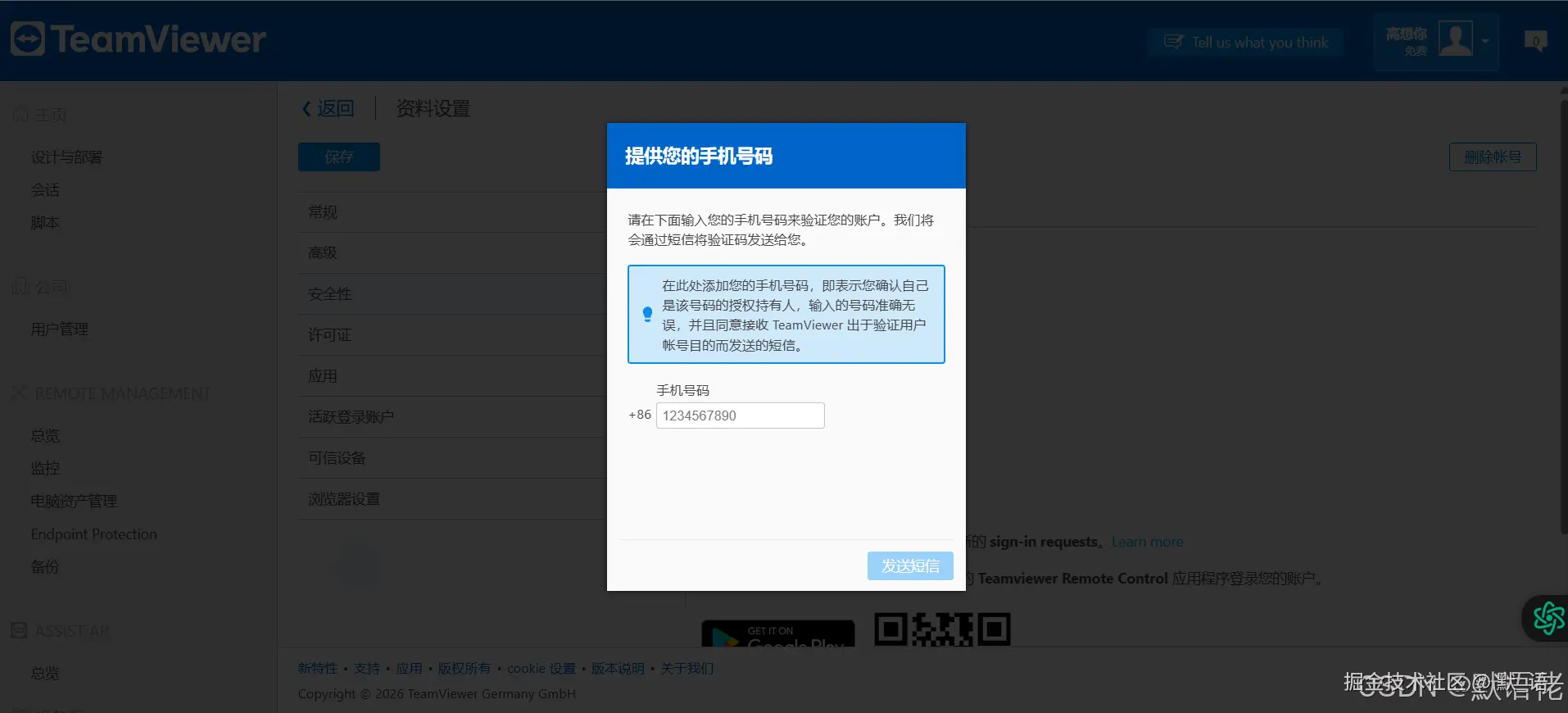Select the 高级 settings tab
The height and width of the screenshot is (713, 1568).
click(x=452, y=253)
